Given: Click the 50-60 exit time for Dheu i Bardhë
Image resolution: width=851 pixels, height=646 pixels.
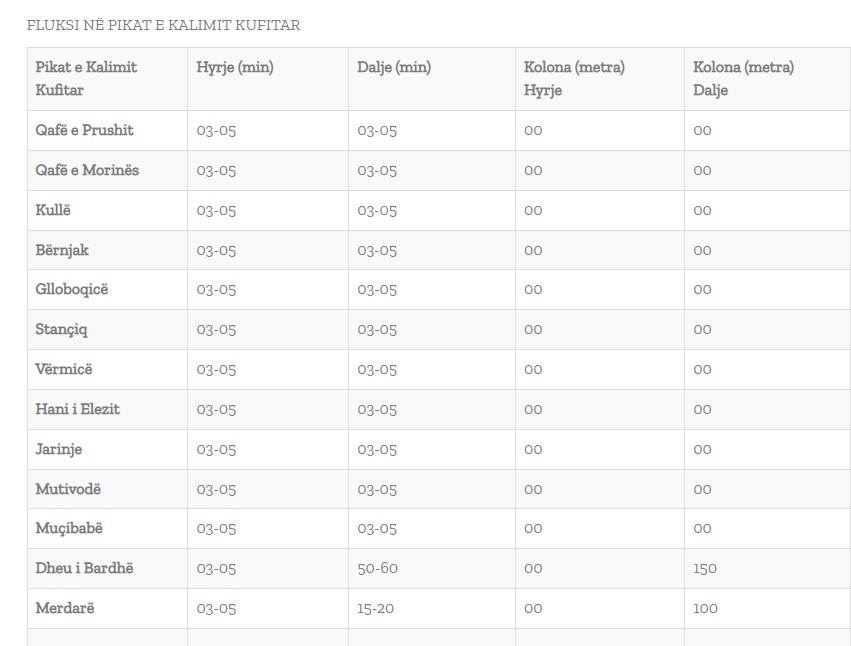Looking at the screenshot, I should click(x=378, y=568).
